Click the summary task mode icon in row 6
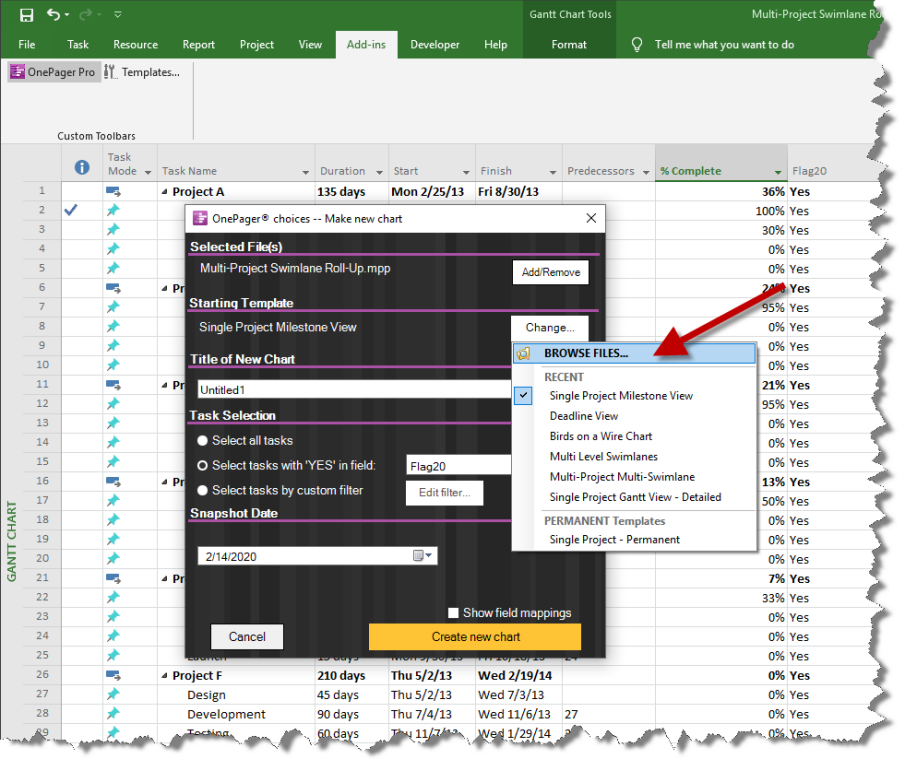Screen dimensions: 900x759 (113, 288)
